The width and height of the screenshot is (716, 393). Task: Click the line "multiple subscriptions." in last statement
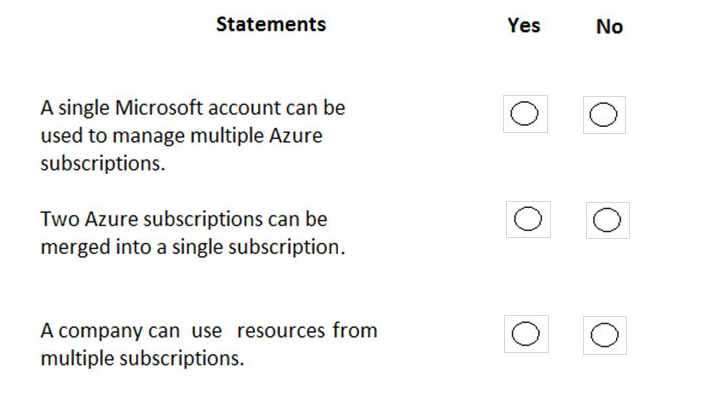click(x=142, y=358)
